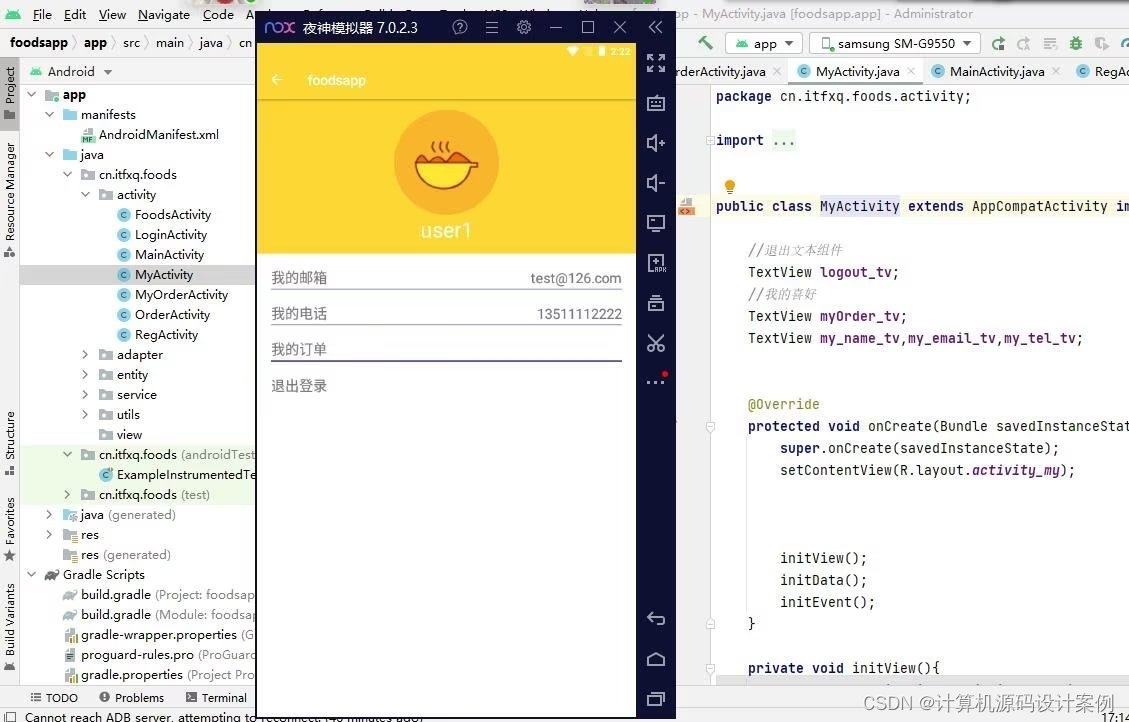Open Android project view dropdown
The height and width of the screenshot is (722, 1129).
point(69,71)
